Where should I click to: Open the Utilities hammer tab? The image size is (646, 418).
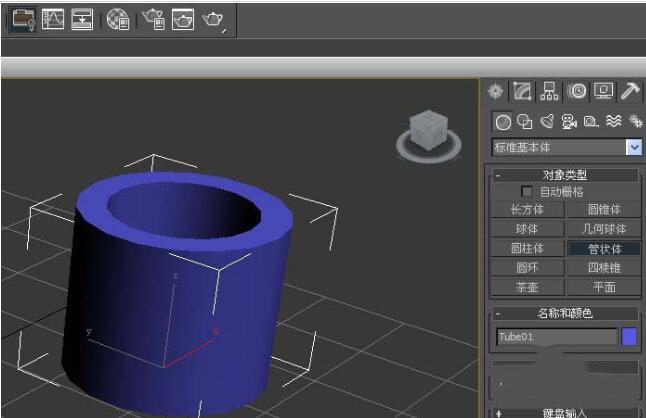tap(630, 91)
